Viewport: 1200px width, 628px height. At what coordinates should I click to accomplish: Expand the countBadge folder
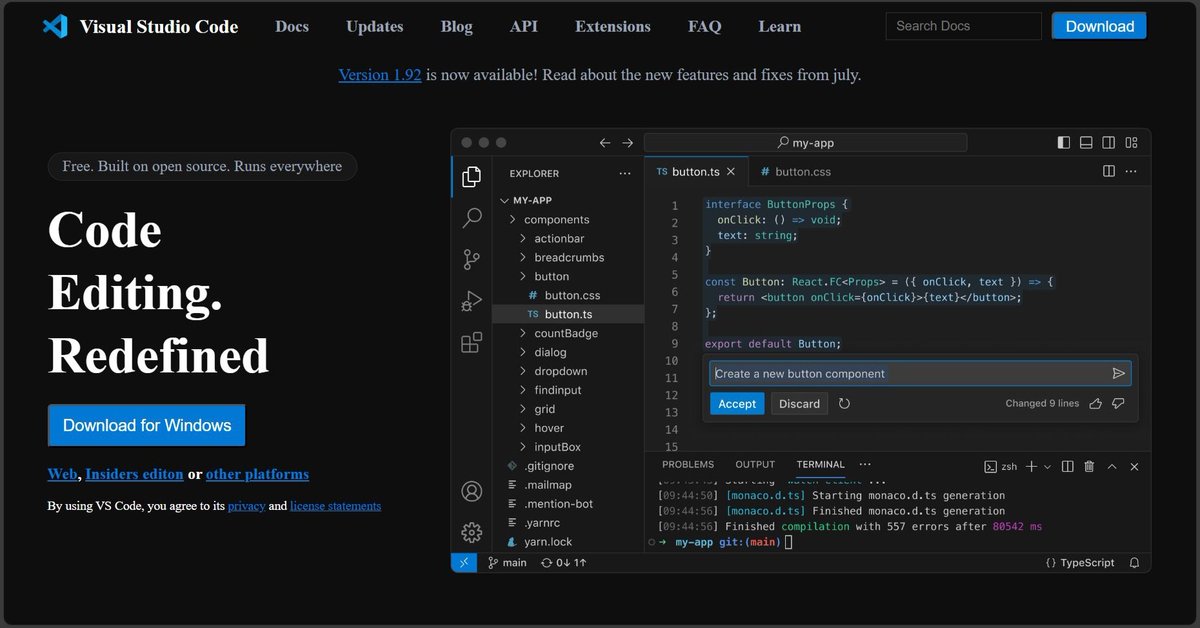pyautogui.click(x=522, y=333)
